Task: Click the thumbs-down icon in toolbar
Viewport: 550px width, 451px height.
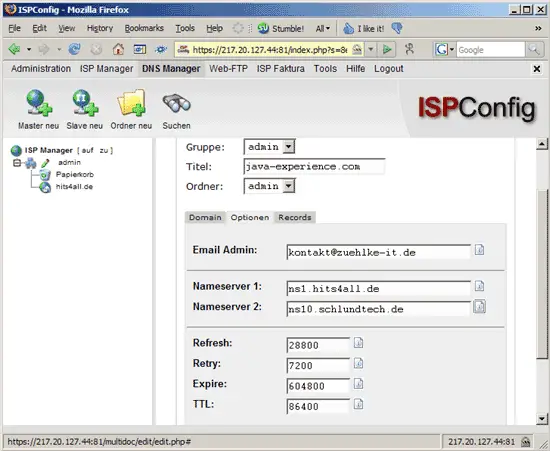Action: click(397, 28)
